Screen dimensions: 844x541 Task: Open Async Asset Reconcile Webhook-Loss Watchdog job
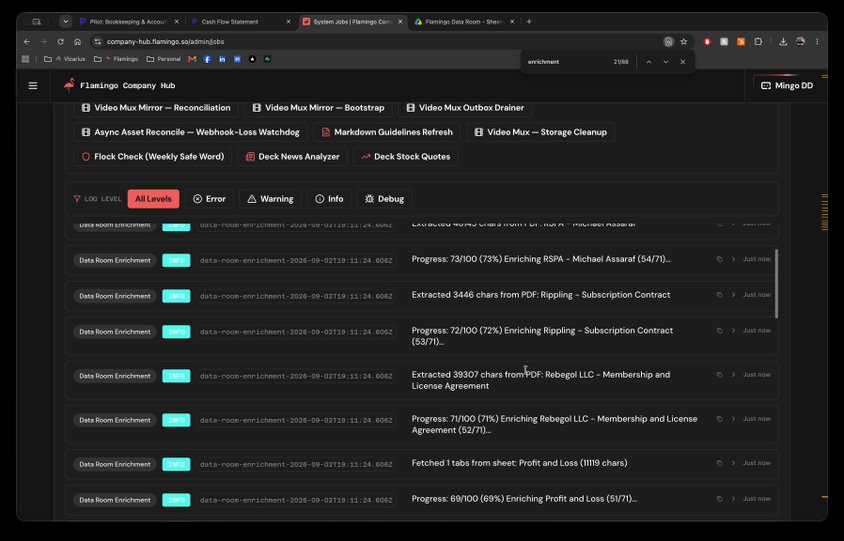191,132
